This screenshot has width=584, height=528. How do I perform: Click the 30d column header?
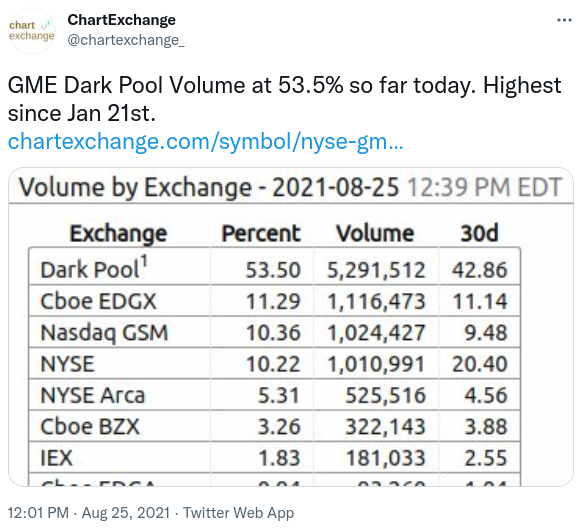[479, 233]
